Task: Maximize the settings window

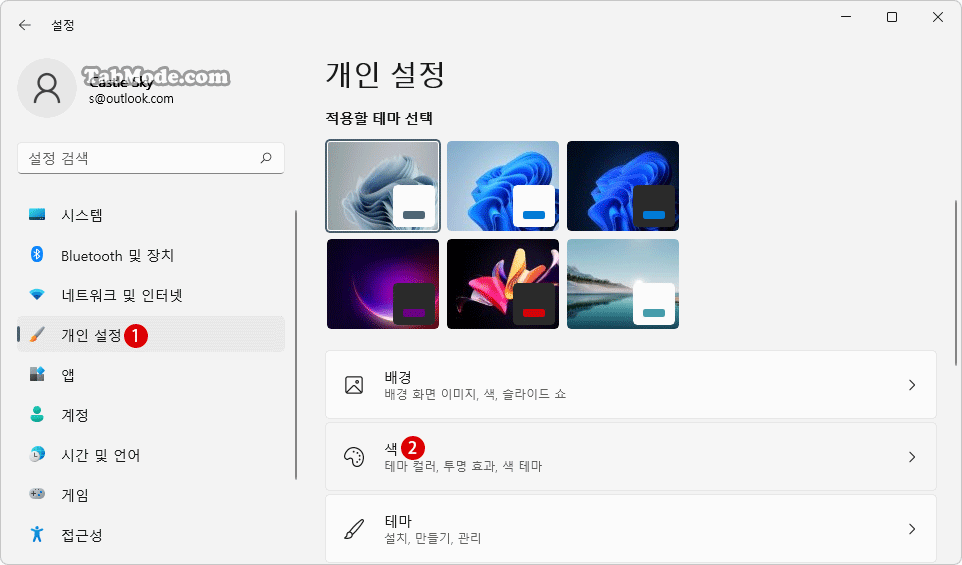Action: tap(892, 17)
